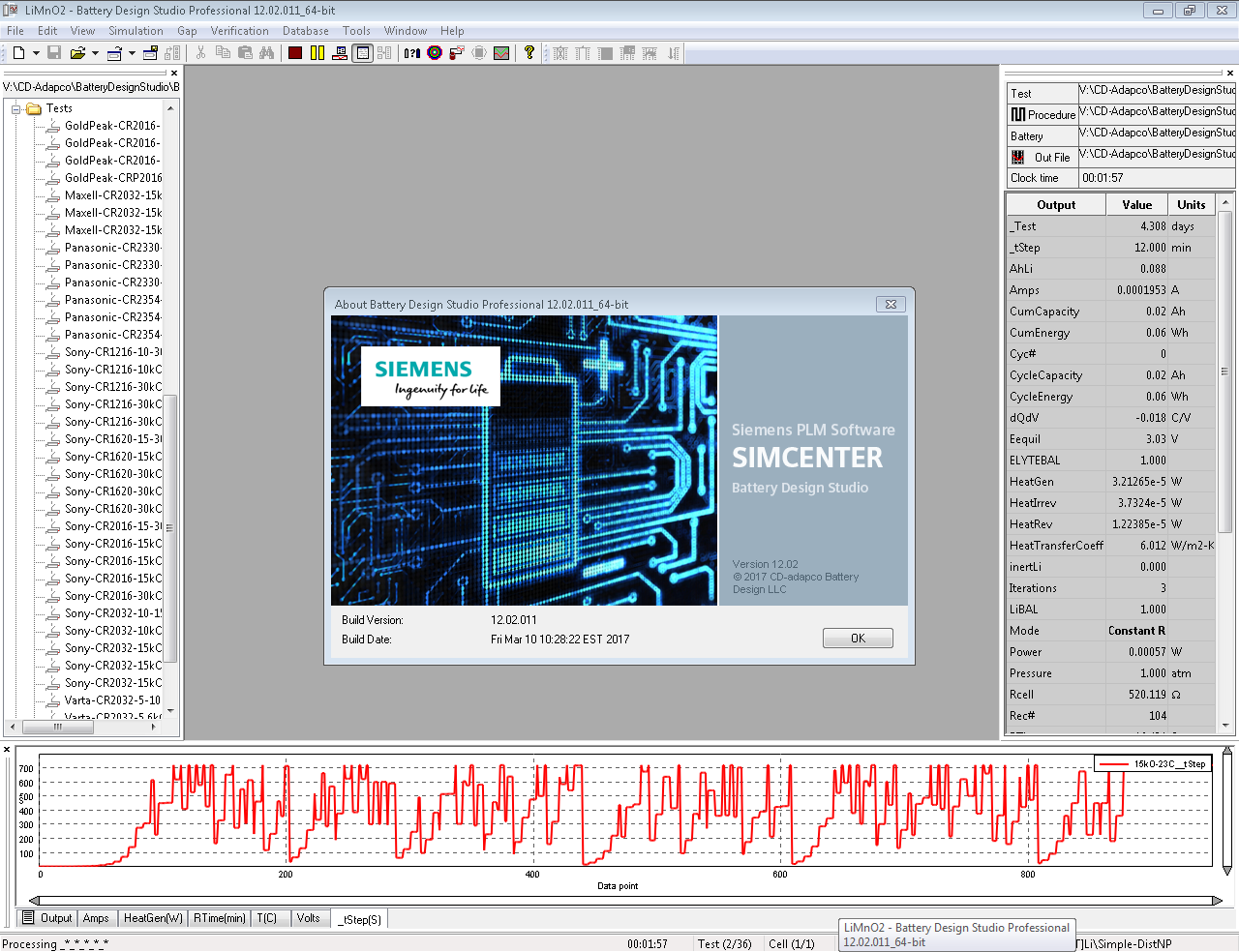The width and height of the screenshot is (1239, 952).
Task: Expand the Print dropdown arrow
Action: (132, 53)
